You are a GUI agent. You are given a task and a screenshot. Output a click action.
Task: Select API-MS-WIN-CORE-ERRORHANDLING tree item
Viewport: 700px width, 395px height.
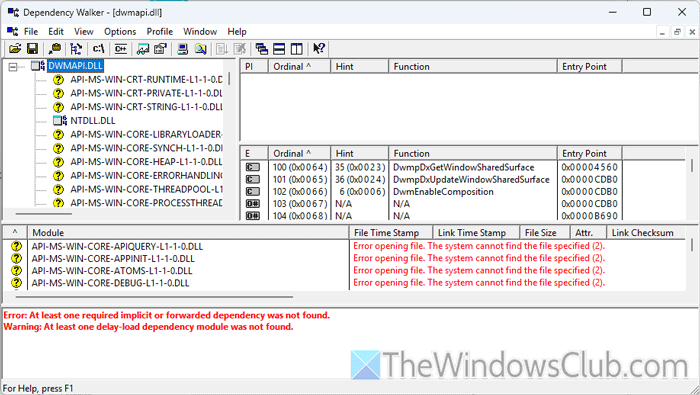point(146,175)
